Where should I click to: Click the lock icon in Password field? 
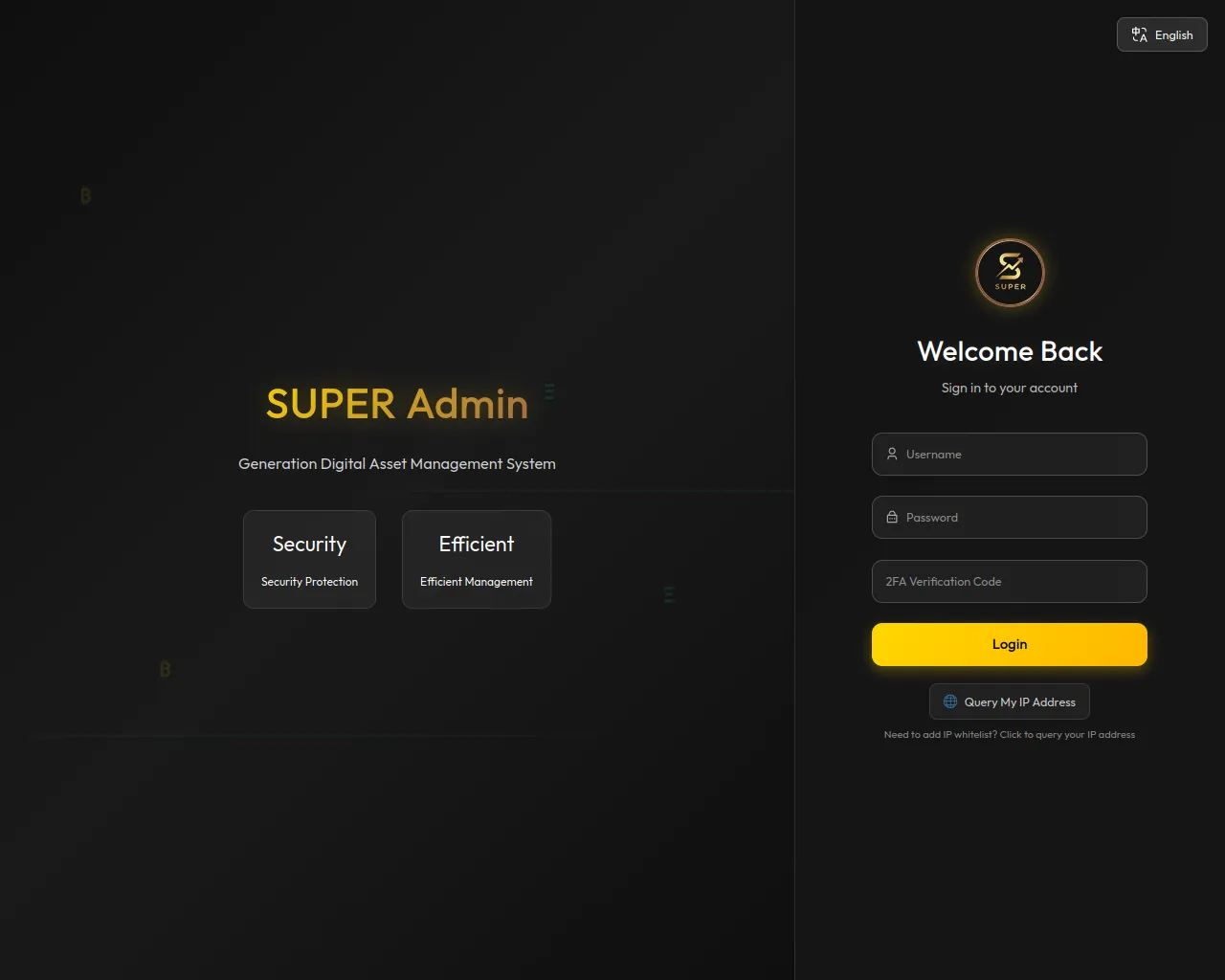[x=892, y=518]
